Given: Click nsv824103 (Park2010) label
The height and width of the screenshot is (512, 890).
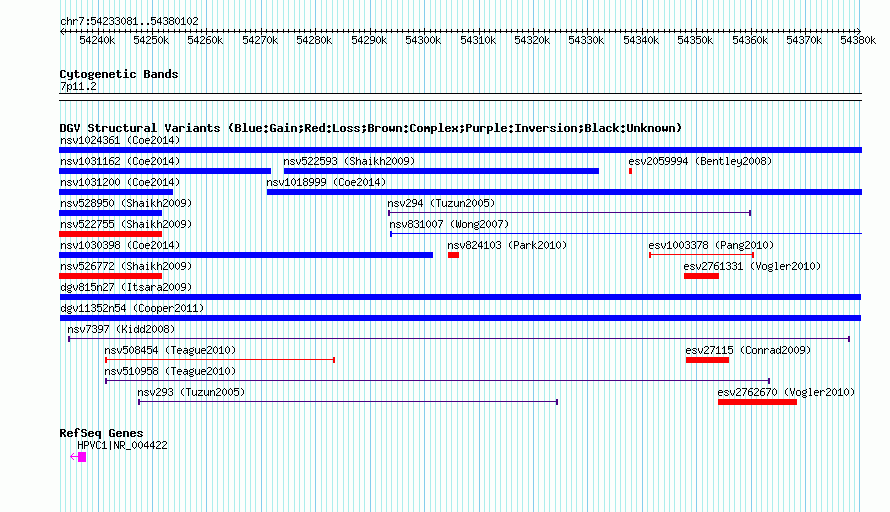Looking at the screenshot, I should point(507,245).
